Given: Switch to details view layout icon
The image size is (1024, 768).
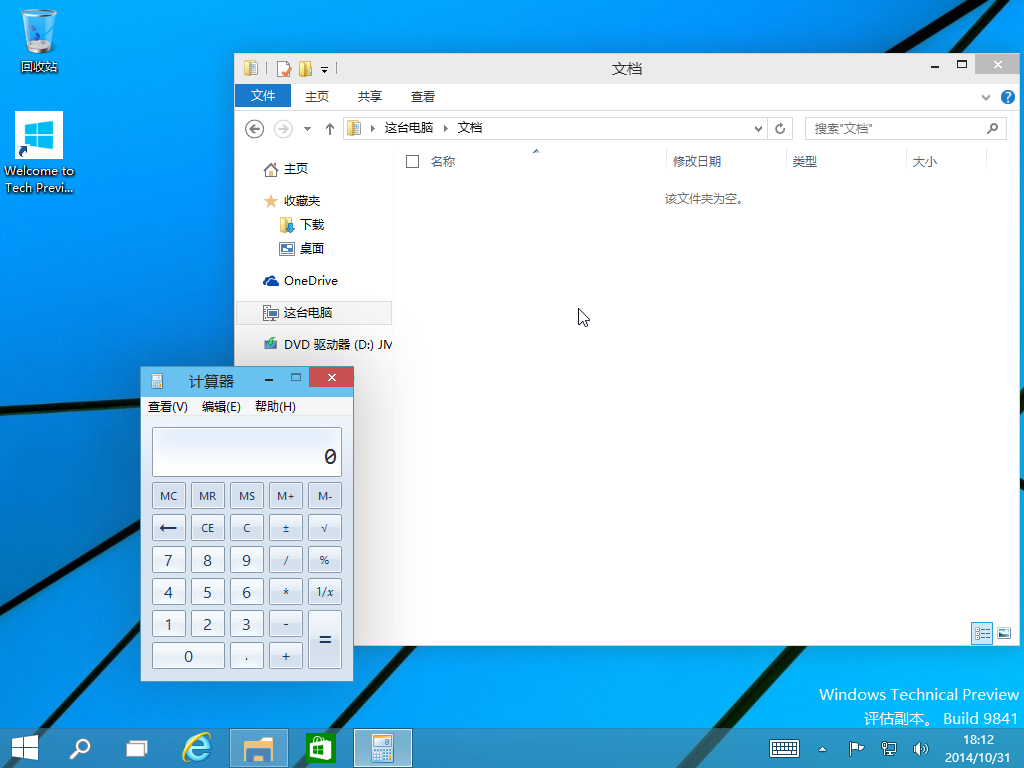Looking at the screenshot, I should (x=982, y=633).
